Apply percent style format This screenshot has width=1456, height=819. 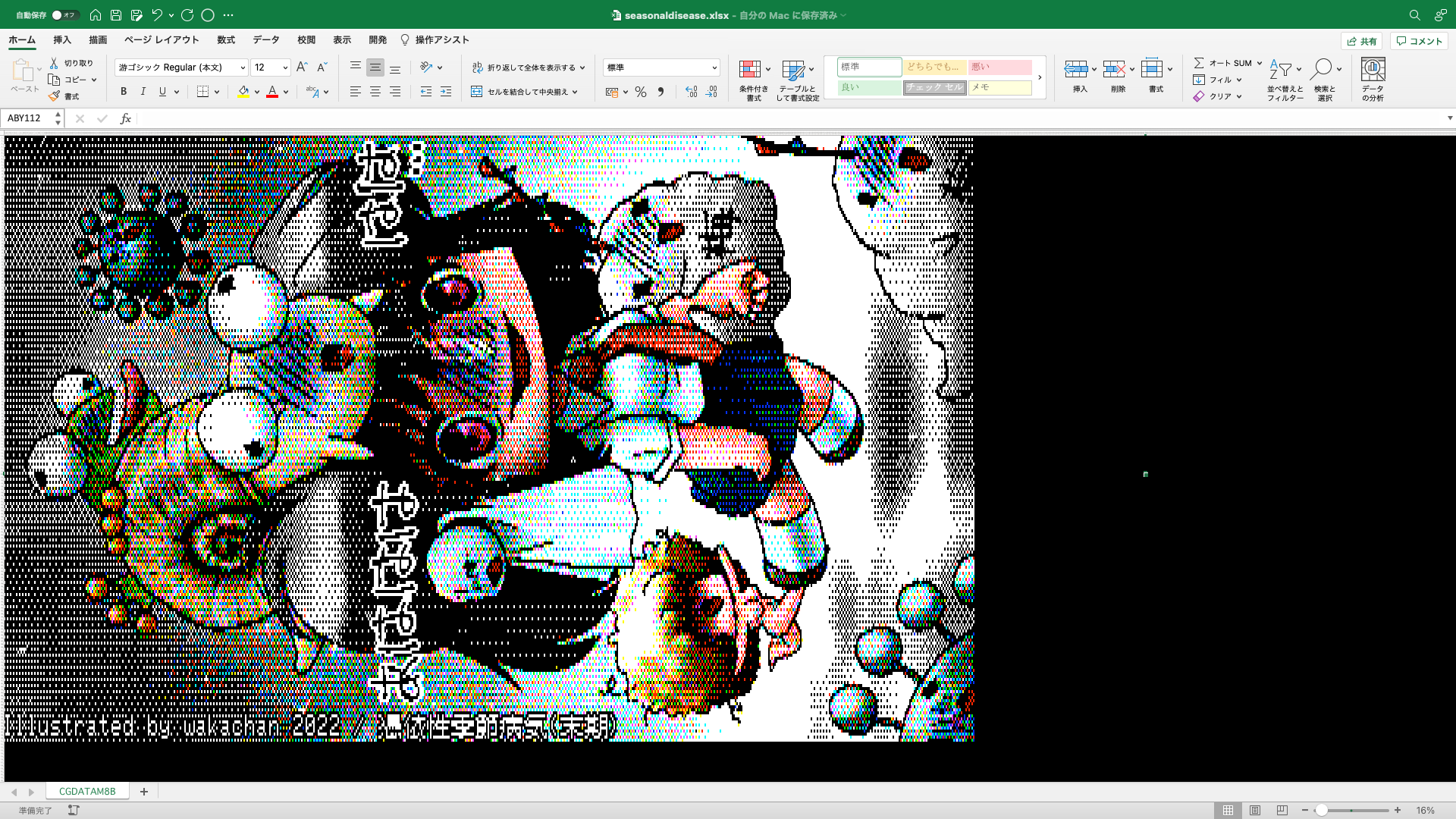(641, 92)
